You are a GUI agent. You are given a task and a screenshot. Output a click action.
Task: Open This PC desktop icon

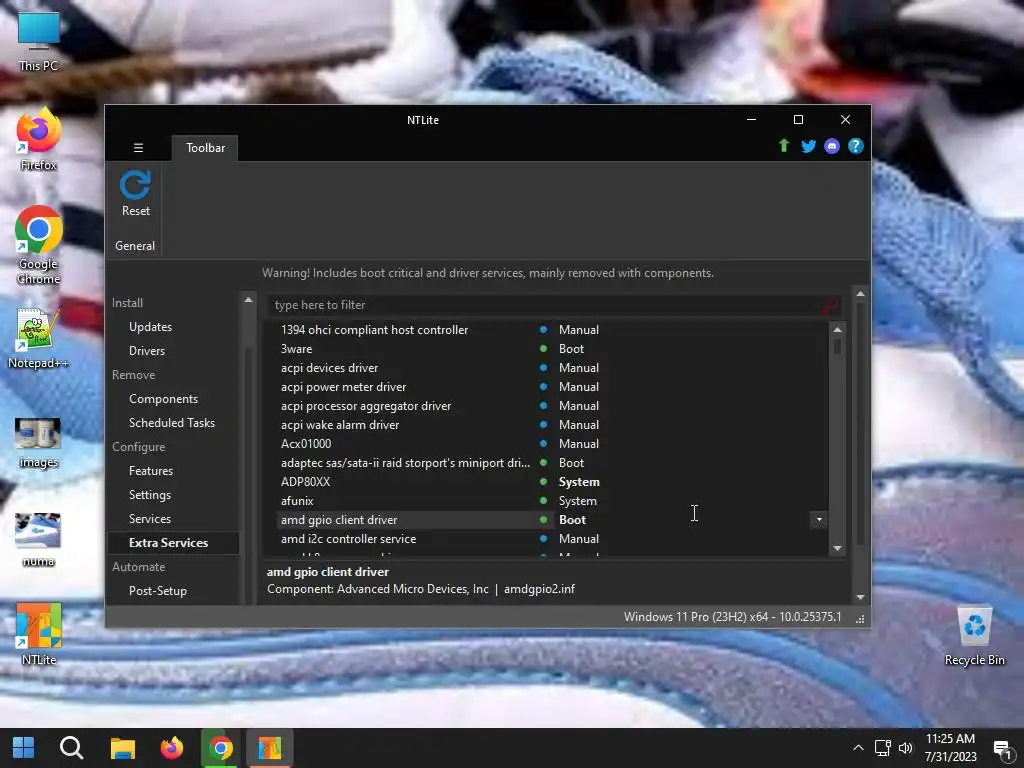[x=39, y=42]
